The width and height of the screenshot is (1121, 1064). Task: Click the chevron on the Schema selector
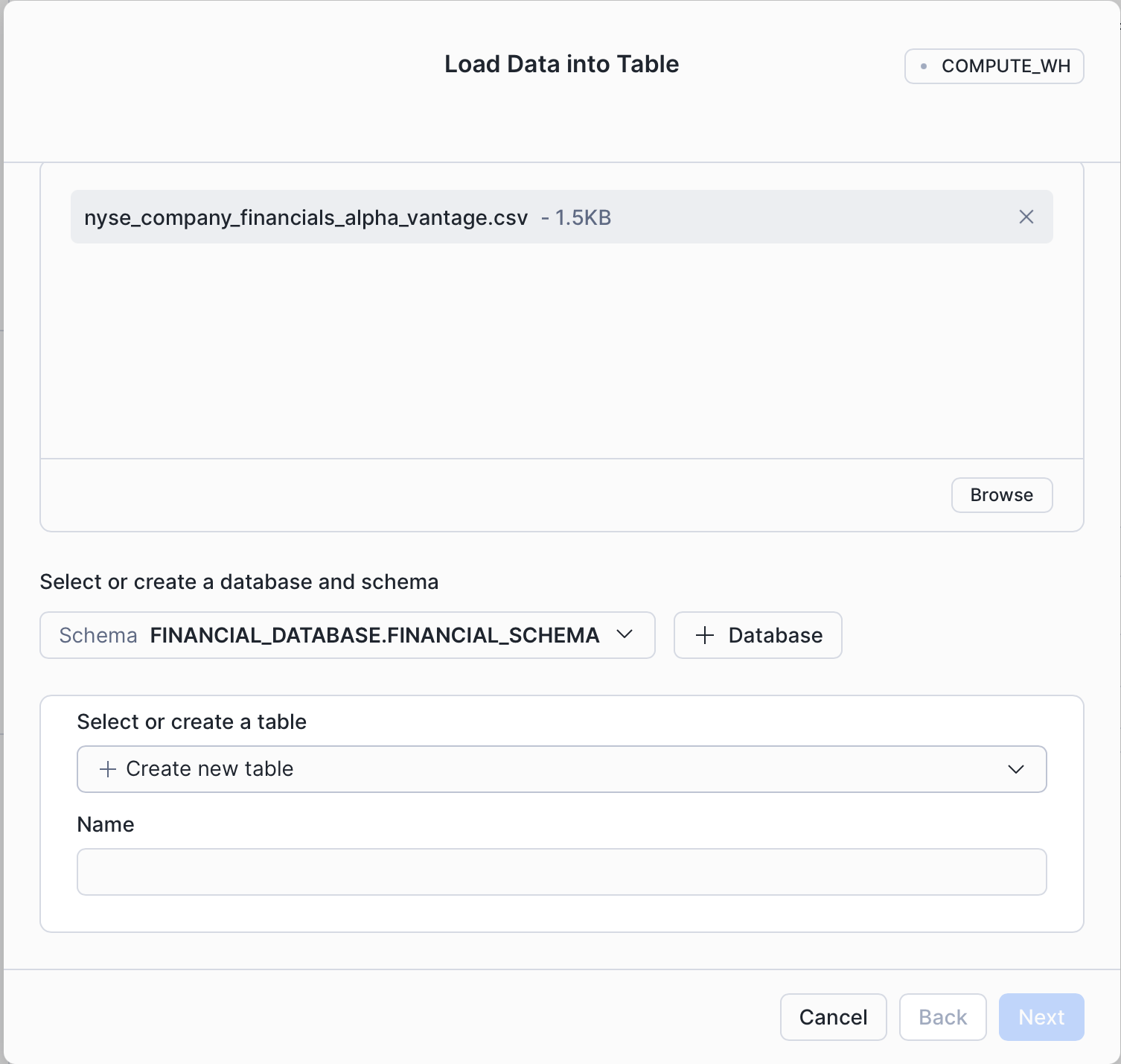coord(626,635)
